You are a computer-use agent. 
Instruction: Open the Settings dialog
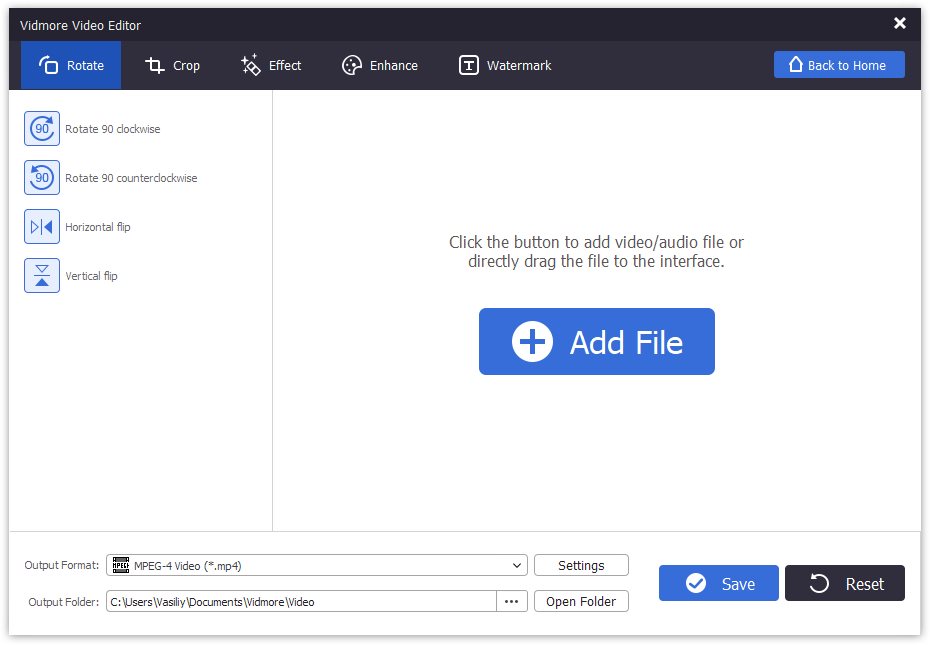[x=581, y=565]
